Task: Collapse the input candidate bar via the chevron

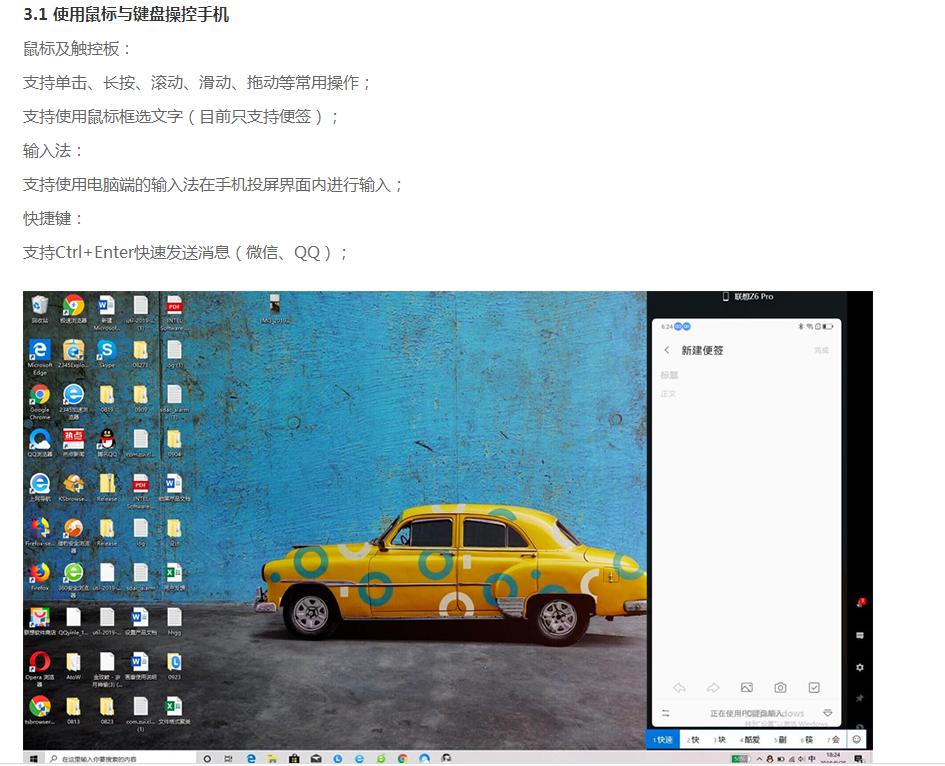Action: coord(827,712)
